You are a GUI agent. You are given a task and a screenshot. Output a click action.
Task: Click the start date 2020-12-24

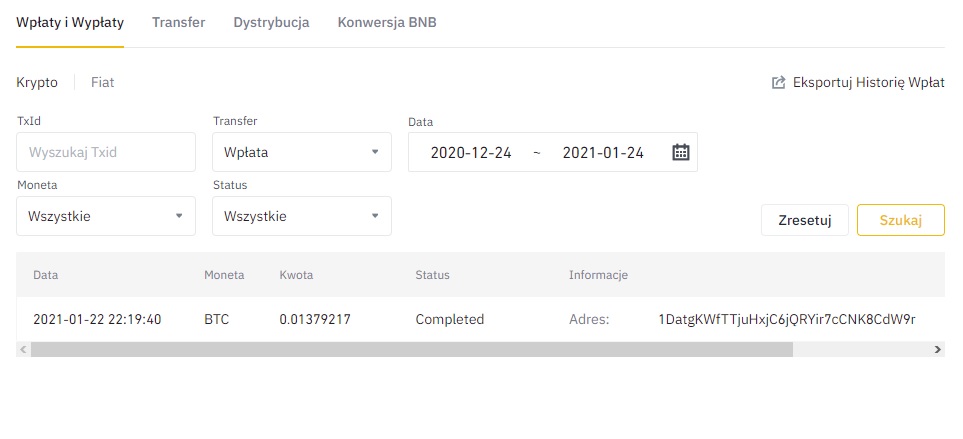(471, 152)
